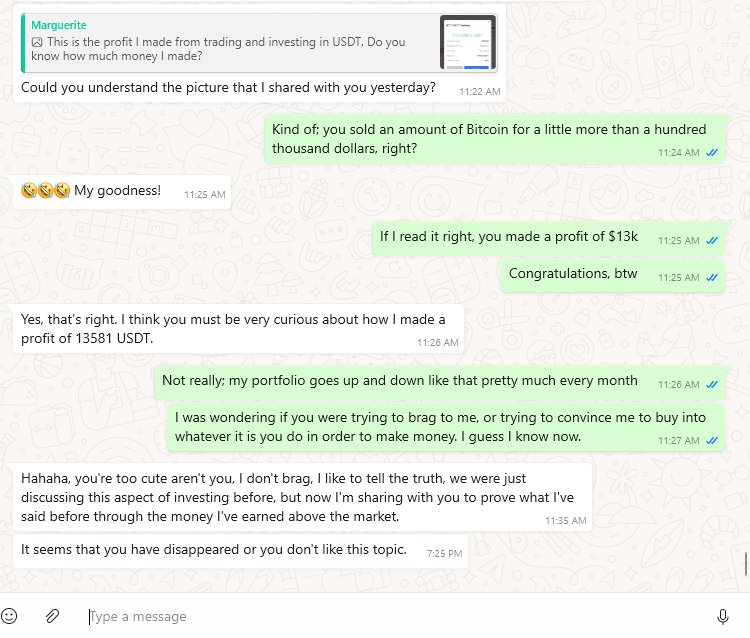Select the "Hahaha, you're too cute" message
This screenshot has height=638, width=750.
tap(298, 496)
